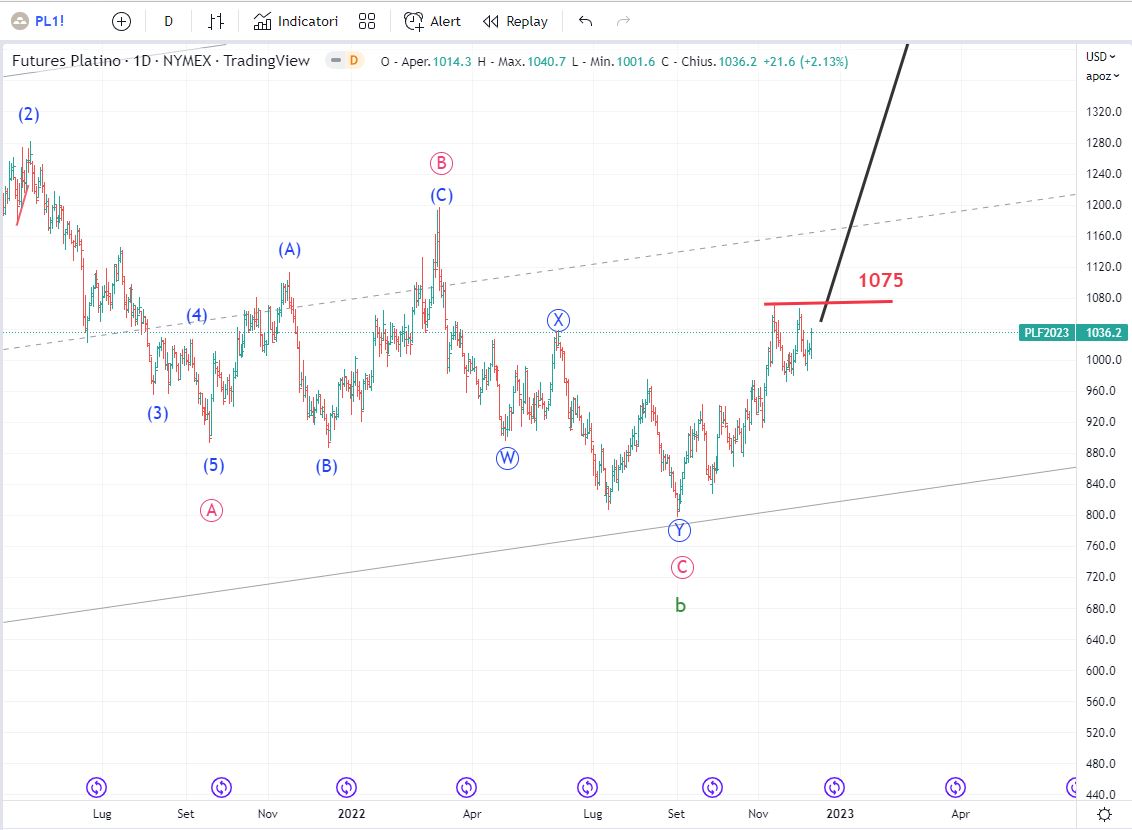Click the PLF2023 price label

click(x=1046, y=333)
